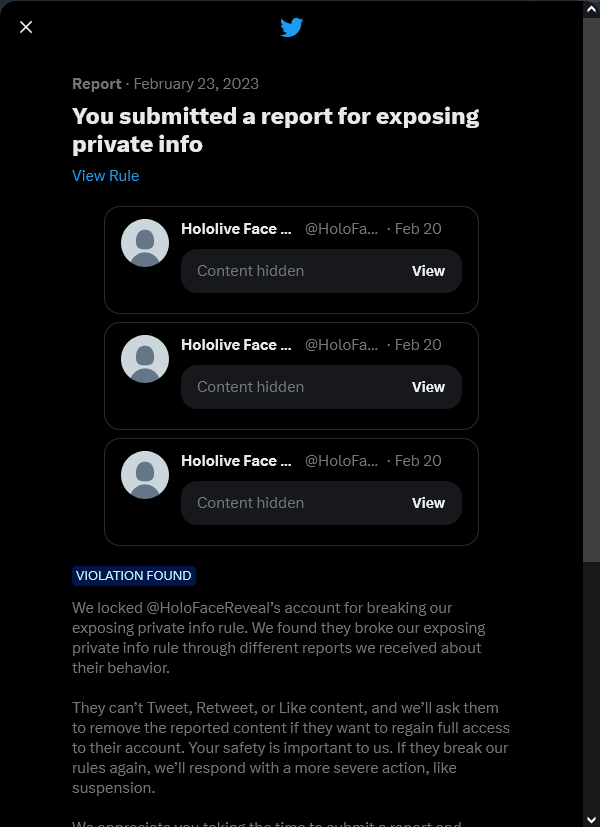Close the report dialog with X
600x827 pixels.
(26, 27)
